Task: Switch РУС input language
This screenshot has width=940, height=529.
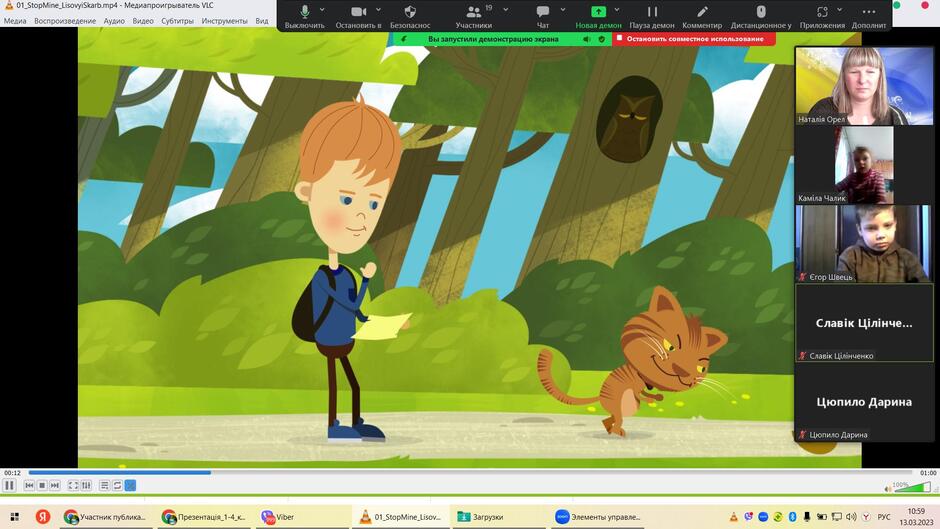Action: [884, 516]
